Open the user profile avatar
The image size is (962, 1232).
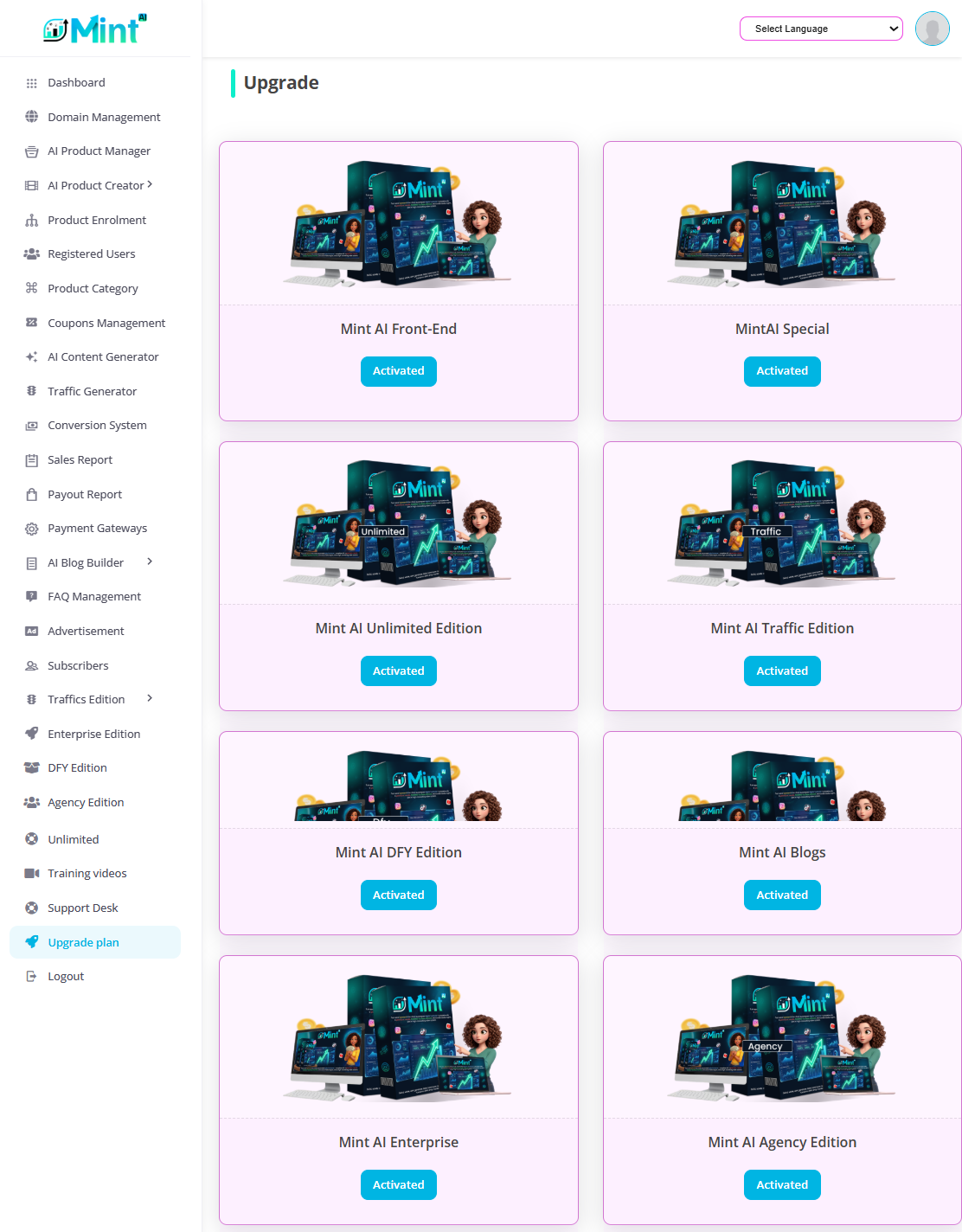[x=933, y=29]
